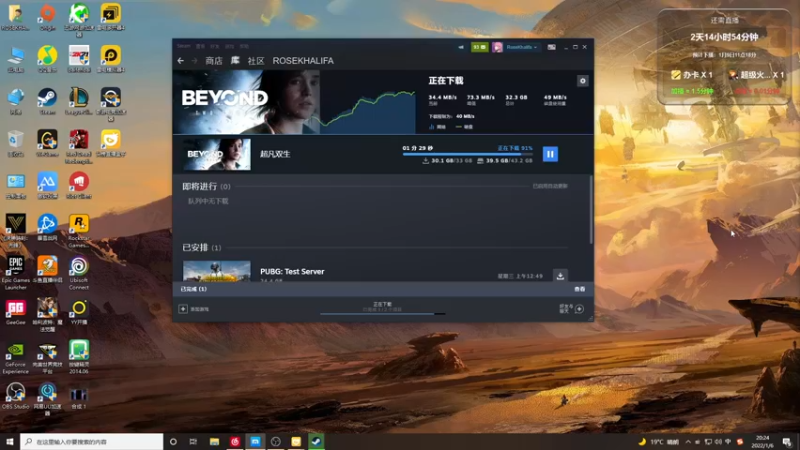
Task: Click the 超级火 X 1 item in stream widget
Action: [756, 75]
